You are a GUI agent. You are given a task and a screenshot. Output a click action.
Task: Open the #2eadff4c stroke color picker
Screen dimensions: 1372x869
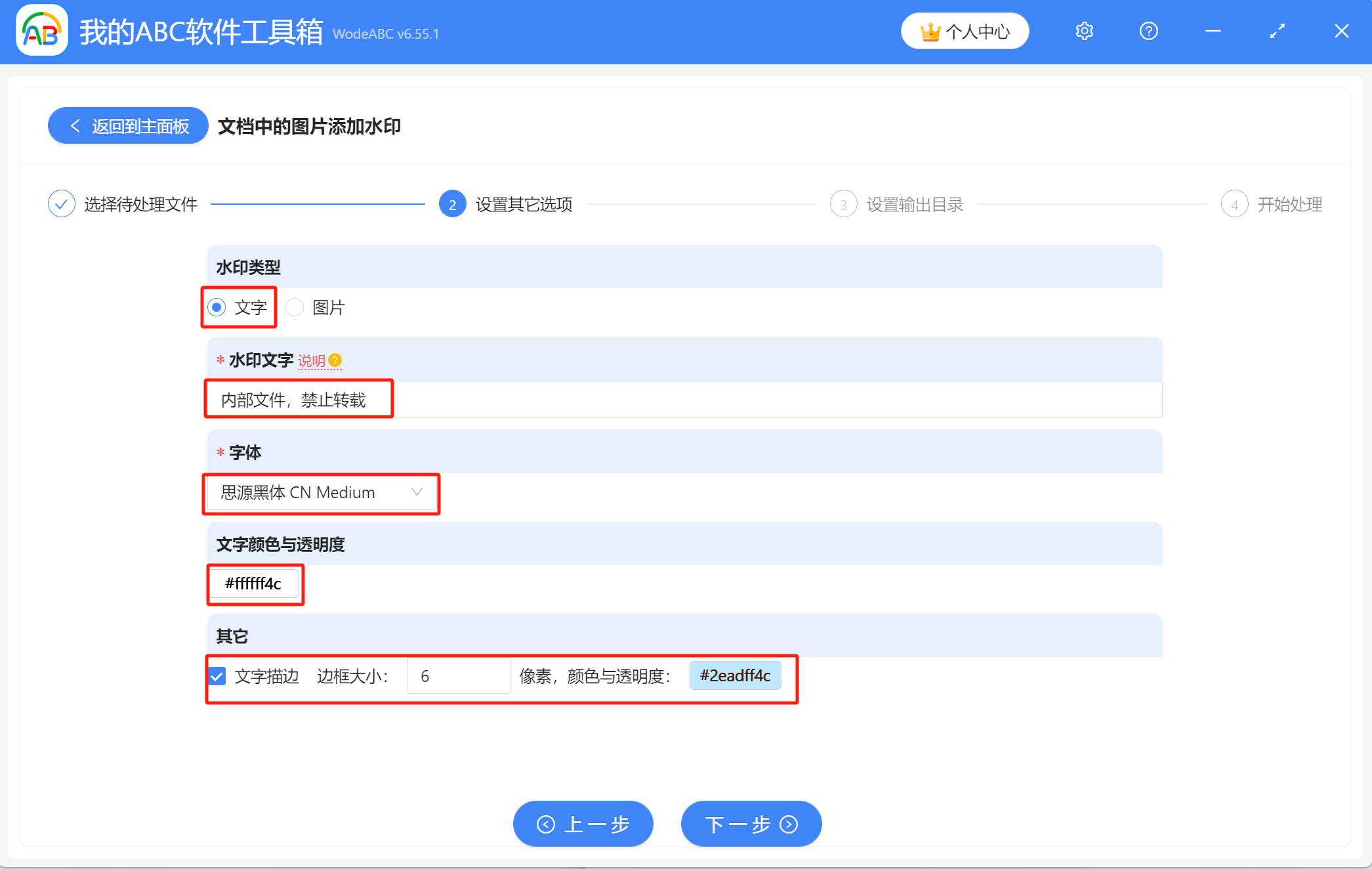pyautogui.click(x=735, y=675)
